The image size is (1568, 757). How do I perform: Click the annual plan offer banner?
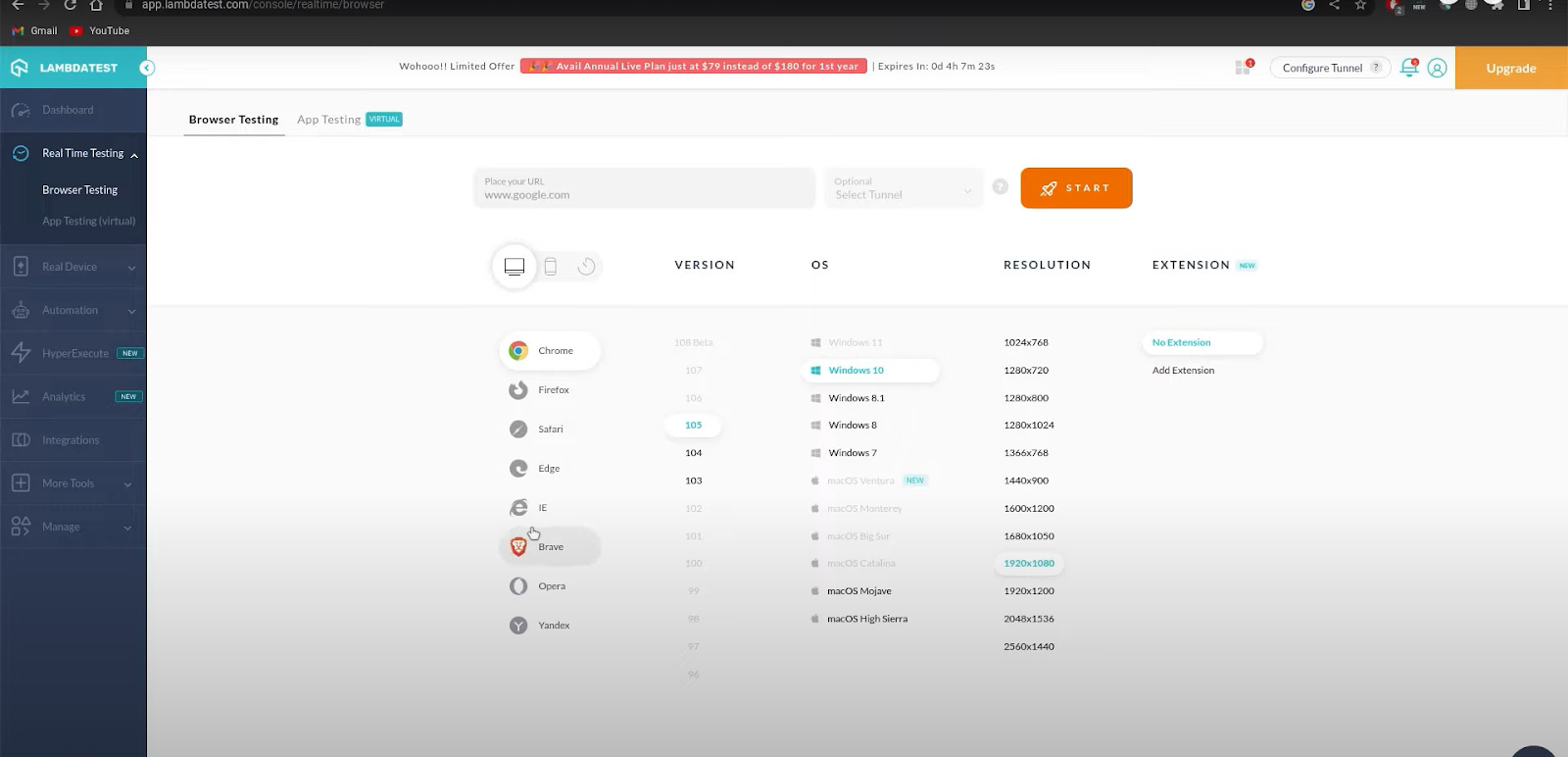tap(694, 67)
